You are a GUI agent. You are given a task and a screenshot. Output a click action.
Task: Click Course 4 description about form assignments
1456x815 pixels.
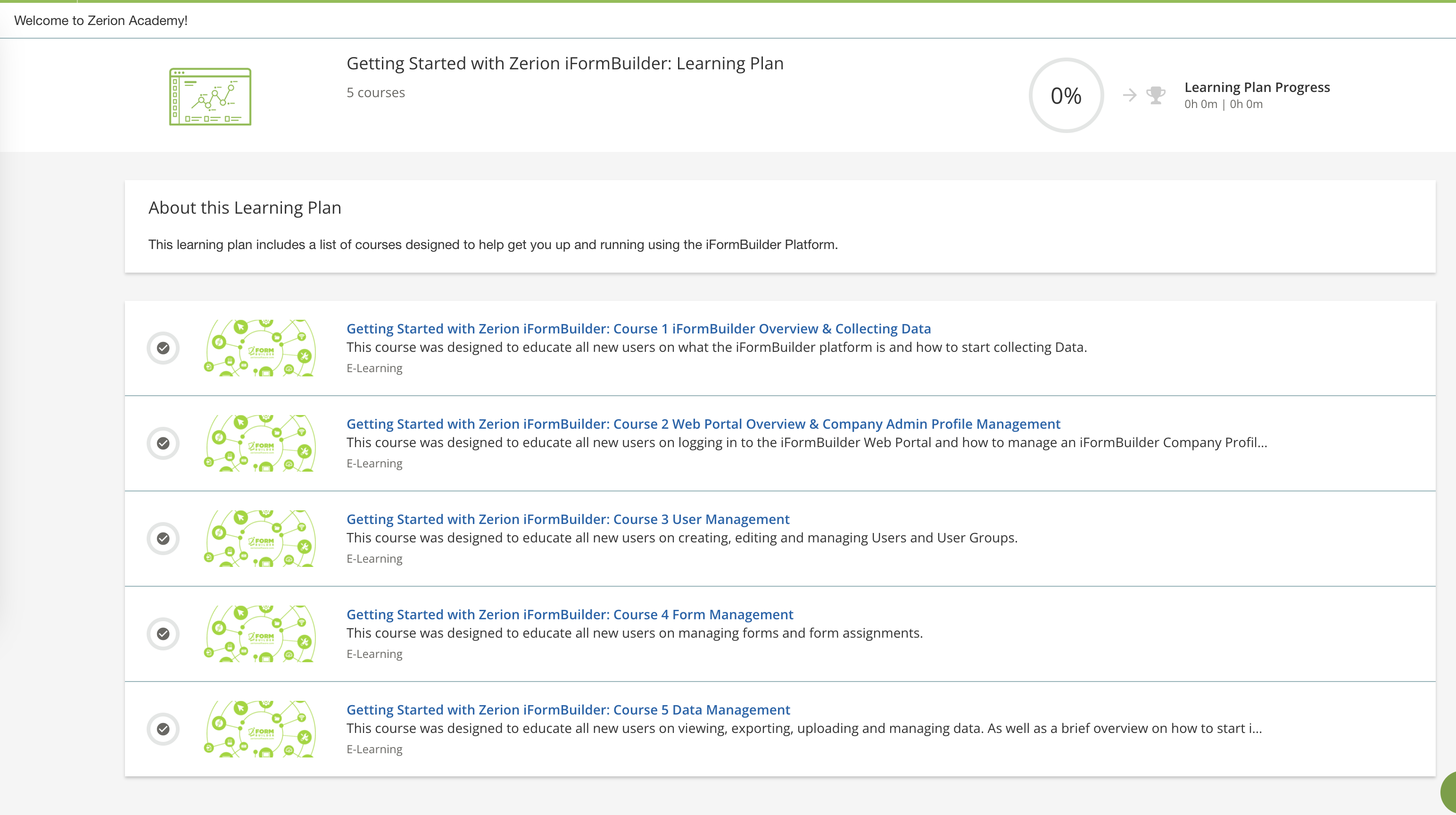coord(634,633)
